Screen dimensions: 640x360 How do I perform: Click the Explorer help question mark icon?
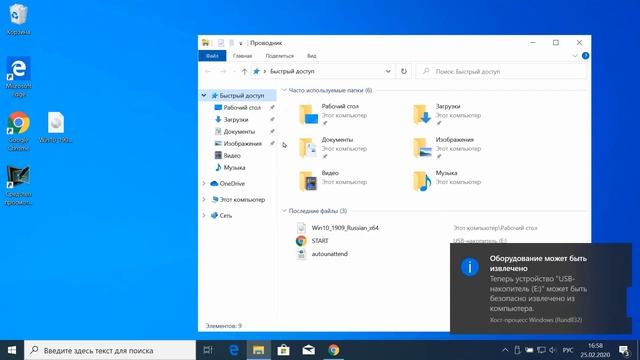(x=585, y=56)
